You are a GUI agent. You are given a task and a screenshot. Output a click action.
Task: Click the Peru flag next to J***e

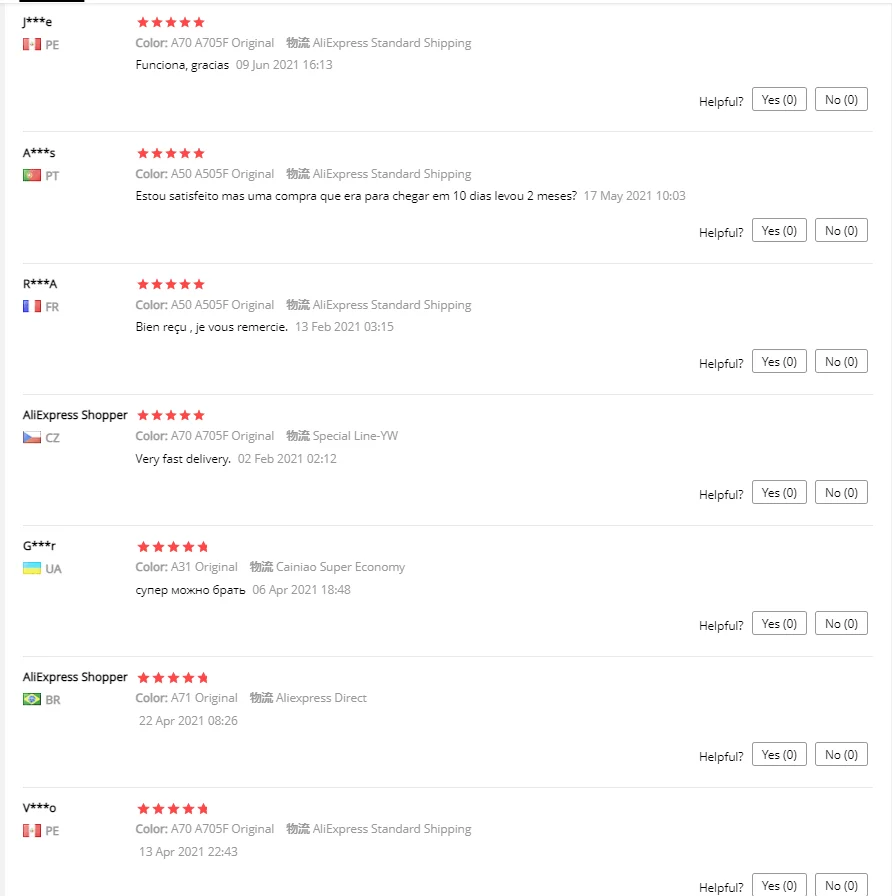(x=31, y=44)
